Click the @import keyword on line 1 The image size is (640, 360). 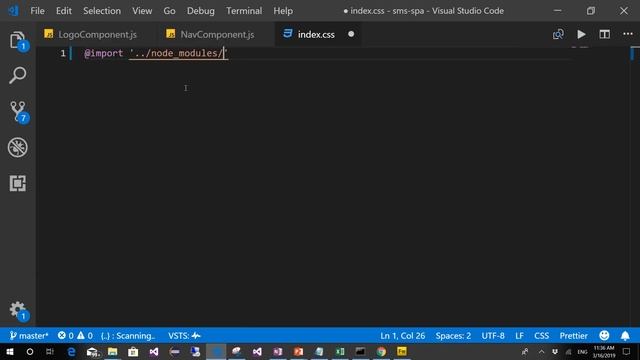point(103,53)
